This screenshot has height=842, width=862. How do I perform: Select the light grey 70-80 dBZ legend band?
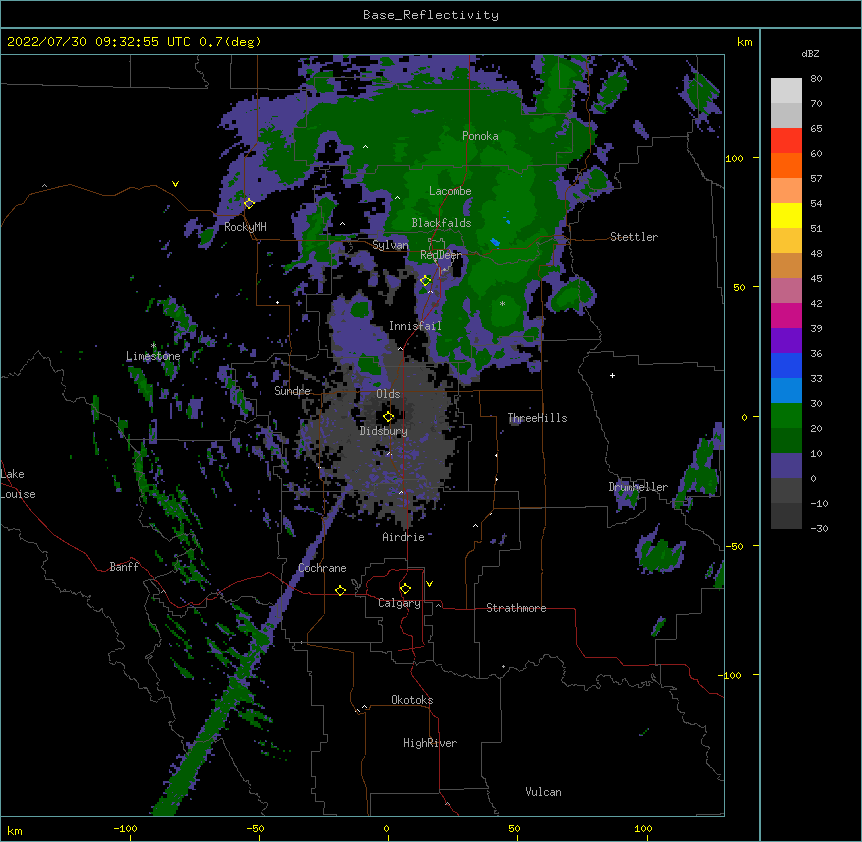[786, 91]
